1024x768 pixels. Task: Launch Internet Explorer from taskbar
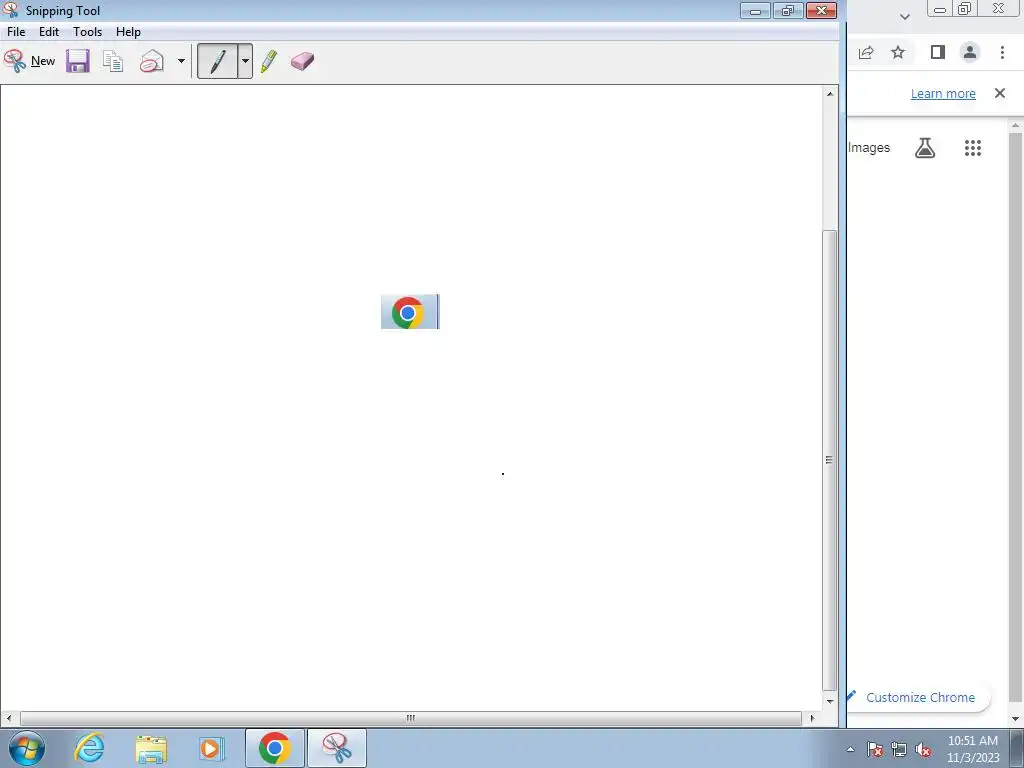point(89,748)
